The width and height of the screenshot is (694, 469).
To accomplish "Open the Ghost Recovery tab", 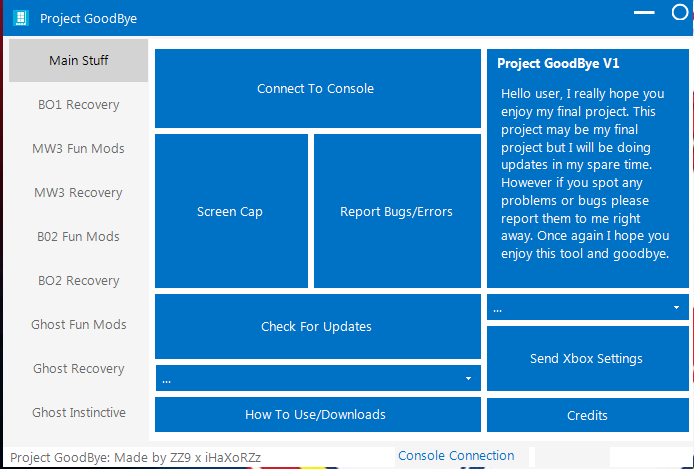I will (x=79, y=369).
